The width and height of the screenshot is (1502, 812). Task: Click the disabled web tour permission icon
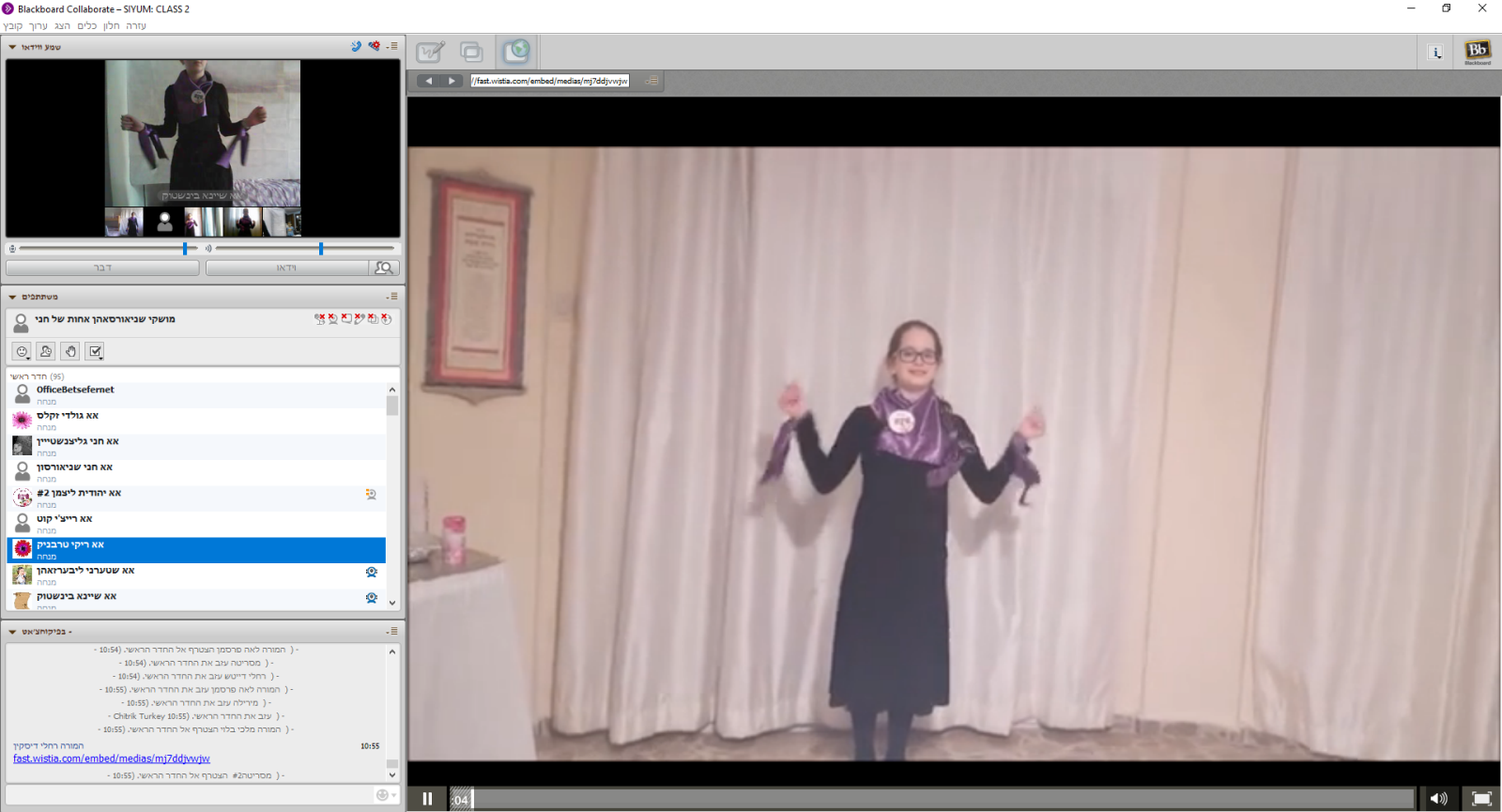tap(385, 318)
